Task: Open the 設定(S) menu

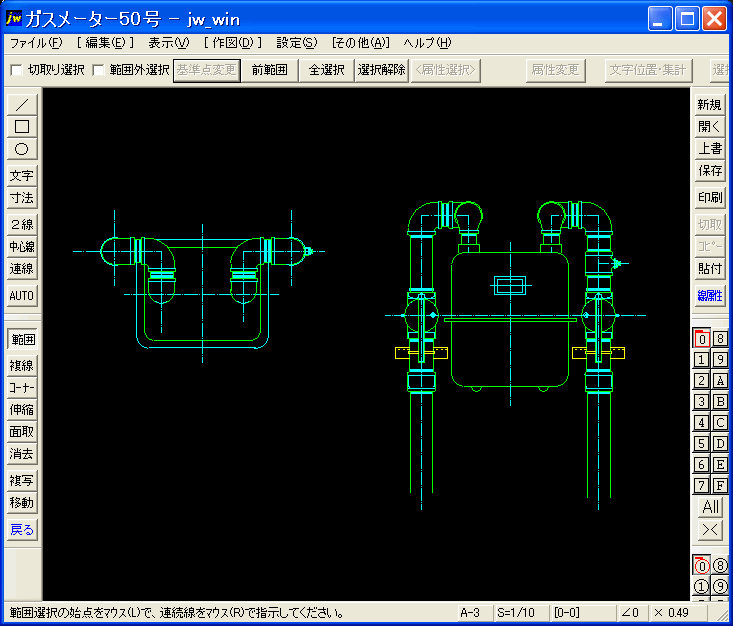Action: 296,43
